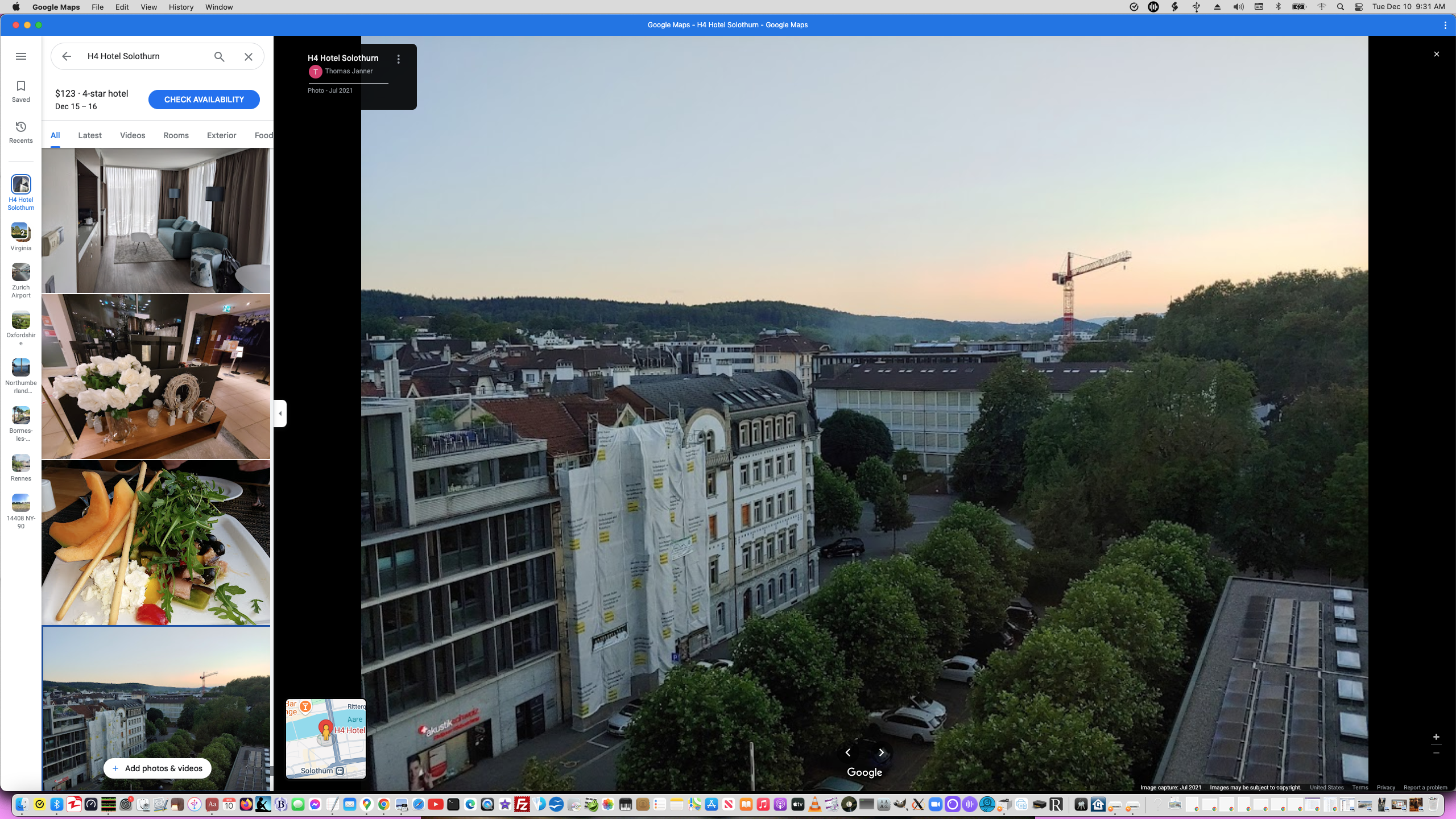Open the hamburger main menu
Image resolution: width=1456 pixels, height=819 pixels.
coord(21,56)
